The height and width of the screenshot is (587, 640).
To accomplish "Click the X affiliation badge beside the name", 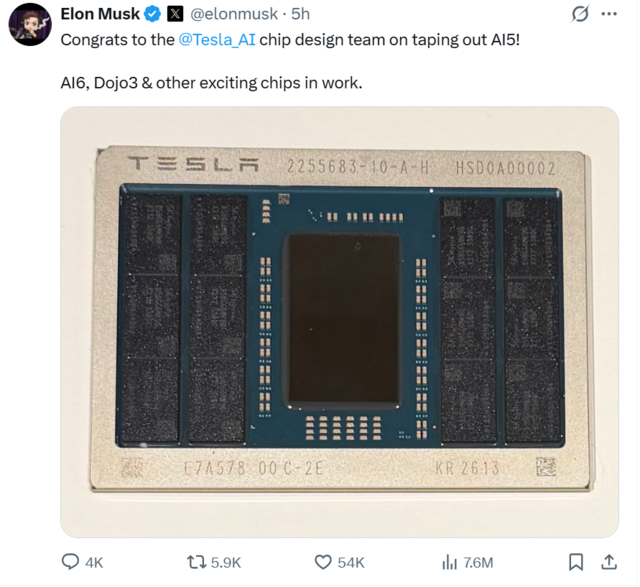I will click(x=174, y=14).
